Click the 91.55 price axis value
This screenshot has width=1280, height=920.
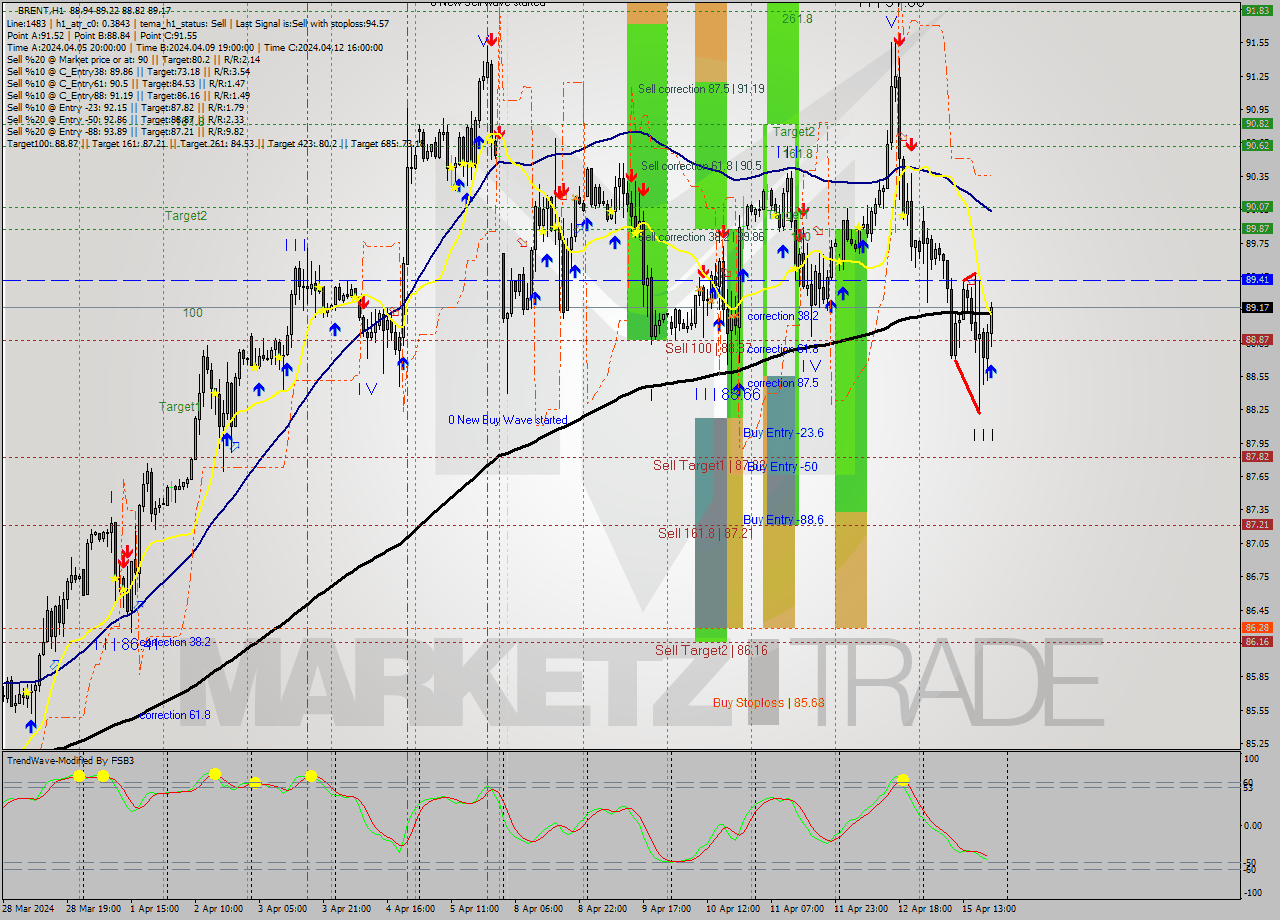(x=1257, y=43)
